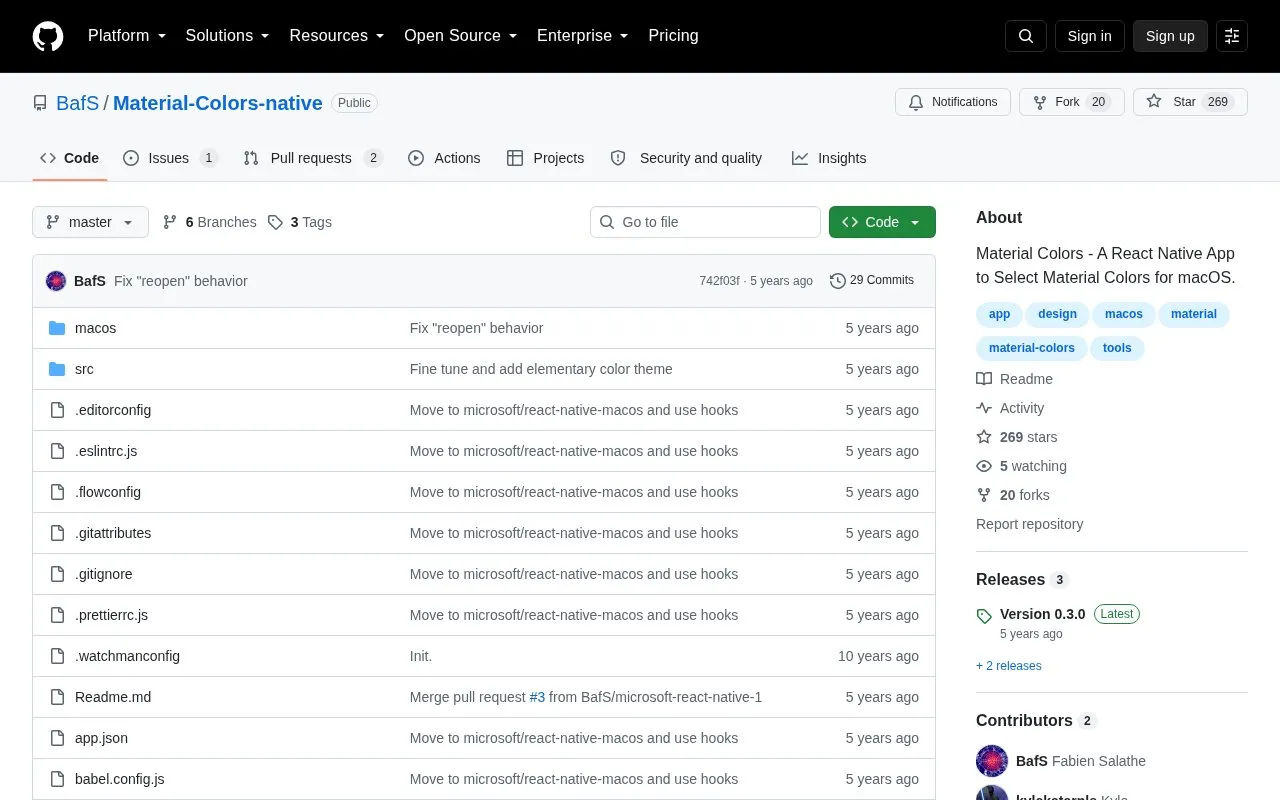
Task: Open the search magnifier icon
Action: (x=1026, y=36)
